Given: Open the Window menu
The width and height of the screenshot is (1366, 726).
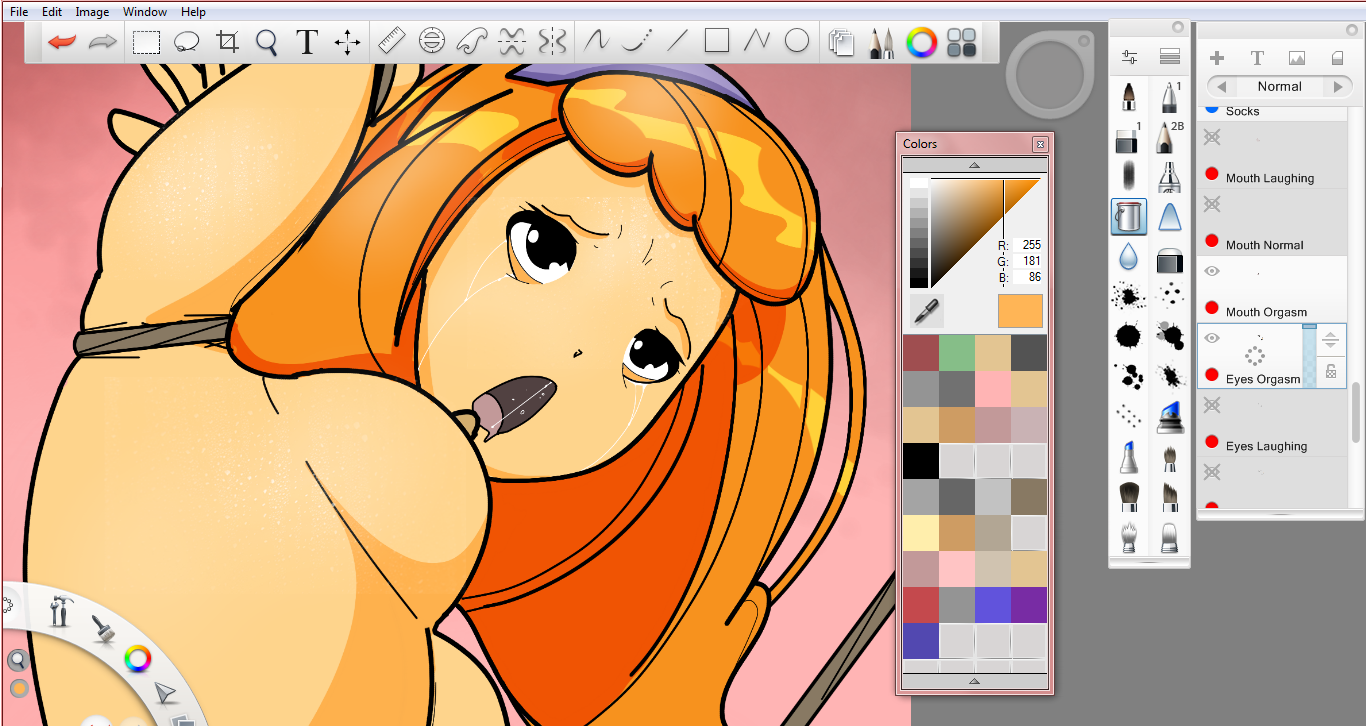Looking at the screenshot, I should 145,12.
